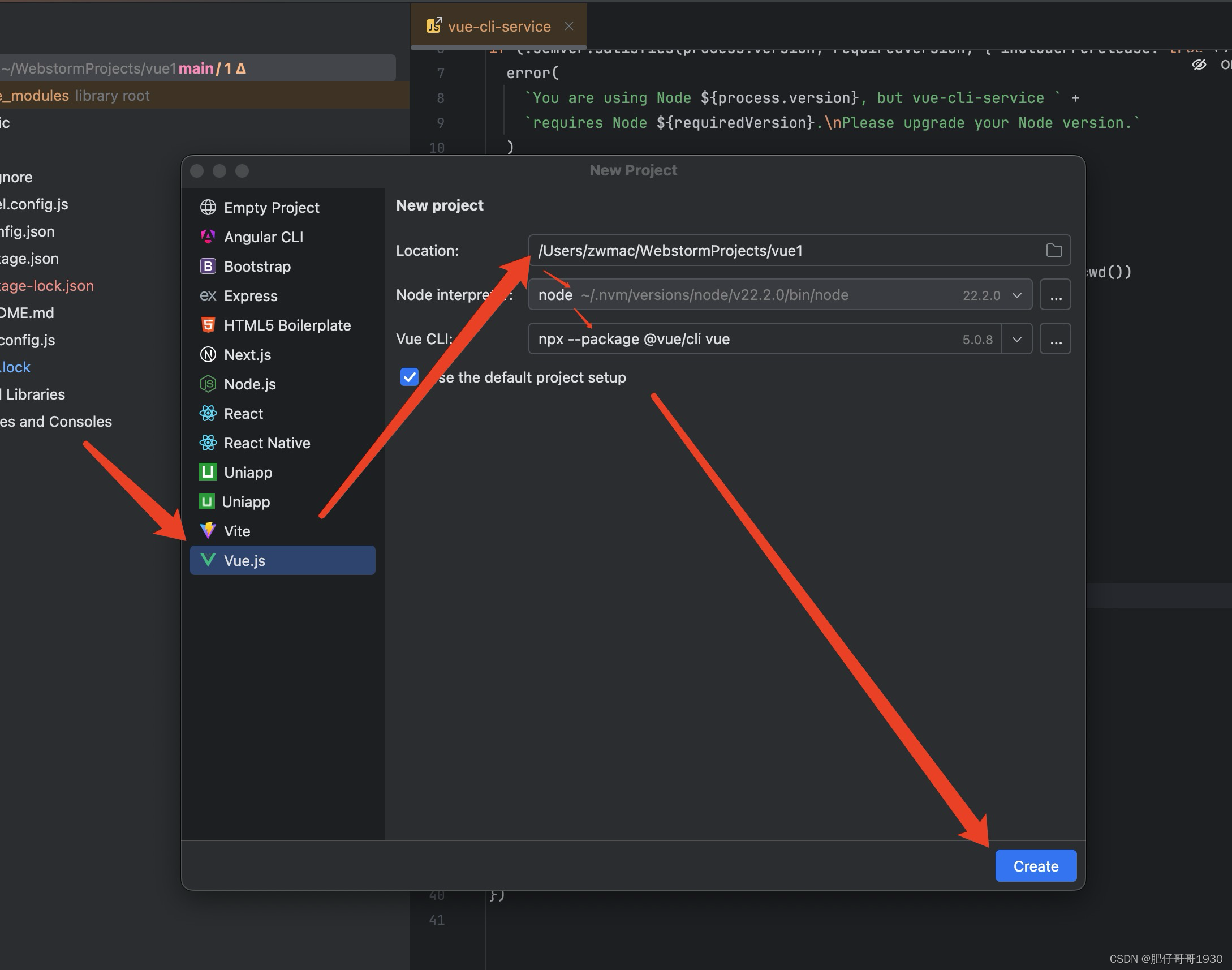The width and height of the screenshot is (1232, 970).
Task: Expand the Vue CLI package dropdown arrow
Action: (1017, 339)
